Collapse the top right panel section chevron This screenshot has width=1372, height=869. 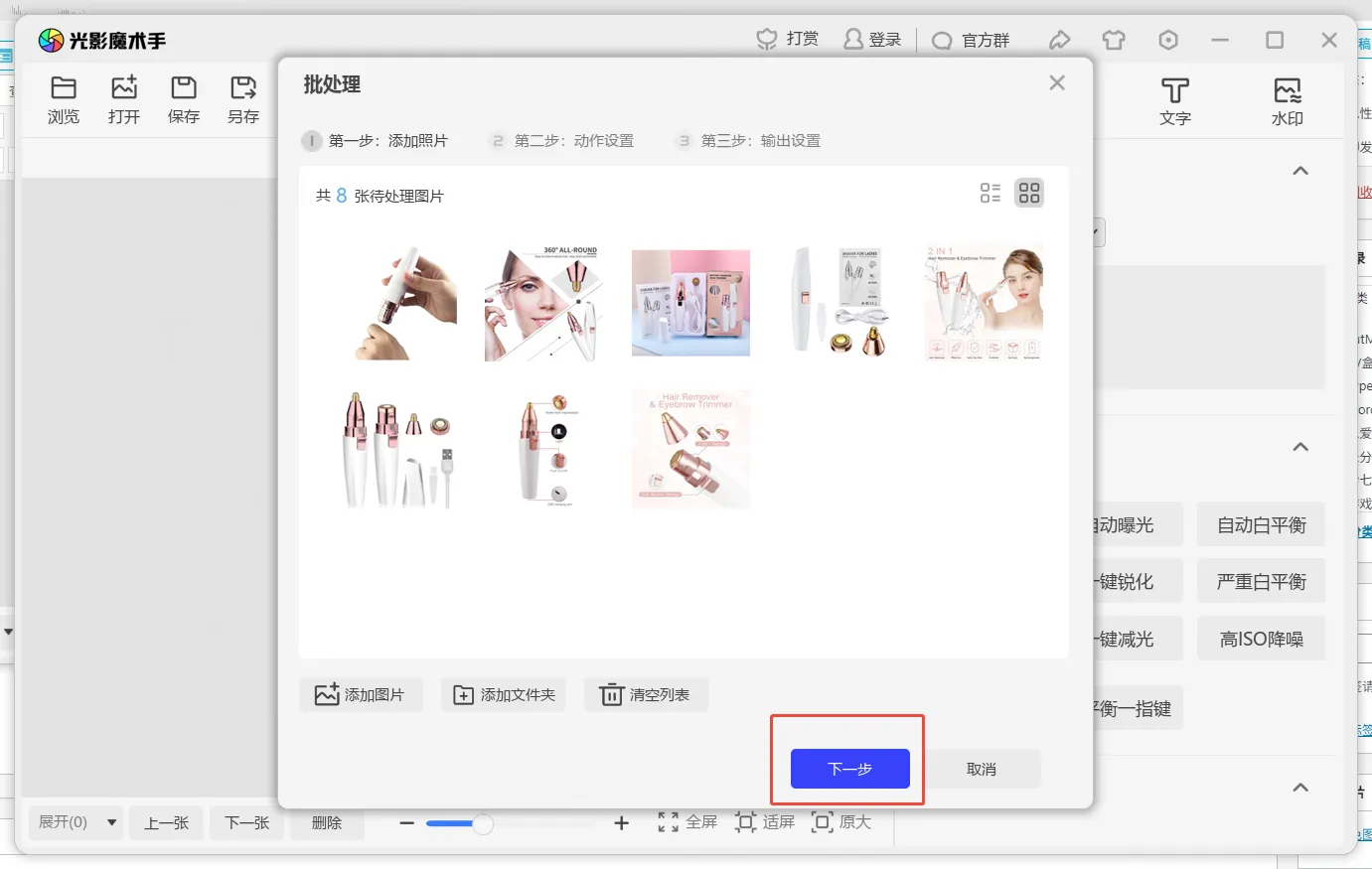(1300, 171)
